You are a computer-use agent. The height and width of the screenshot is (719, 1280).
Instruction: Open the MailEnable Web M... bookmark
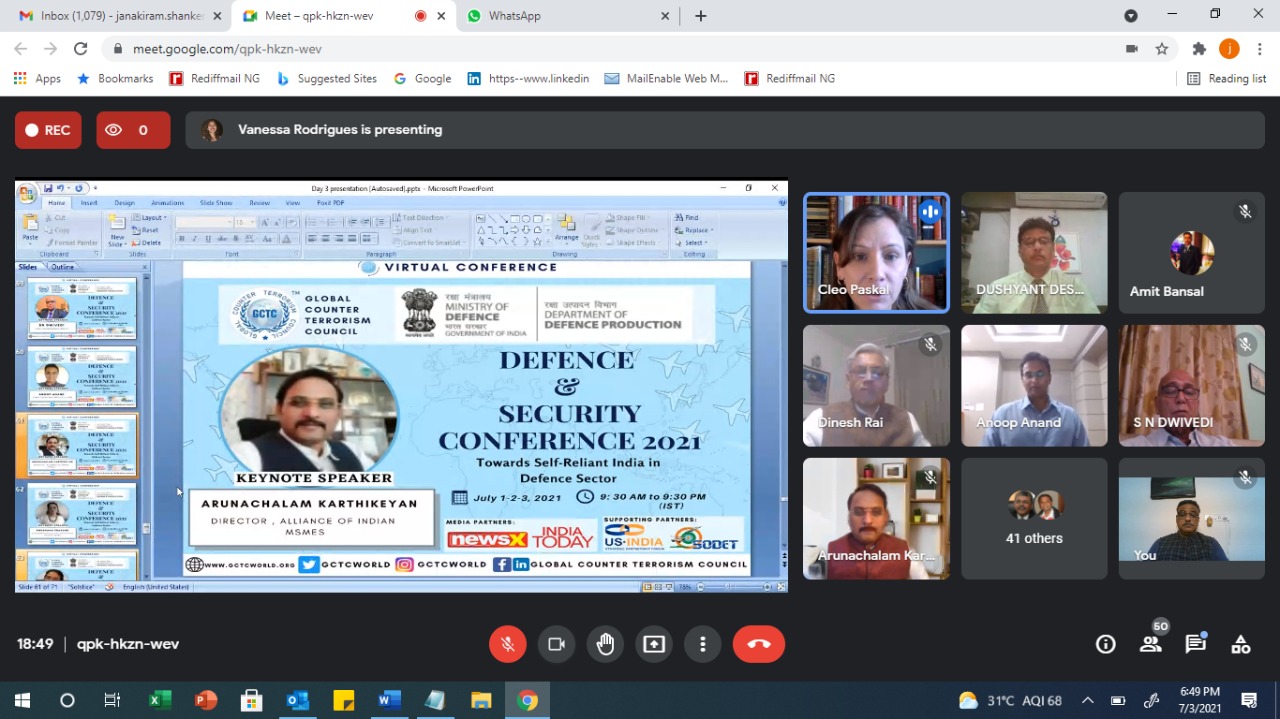coord(666,79)
